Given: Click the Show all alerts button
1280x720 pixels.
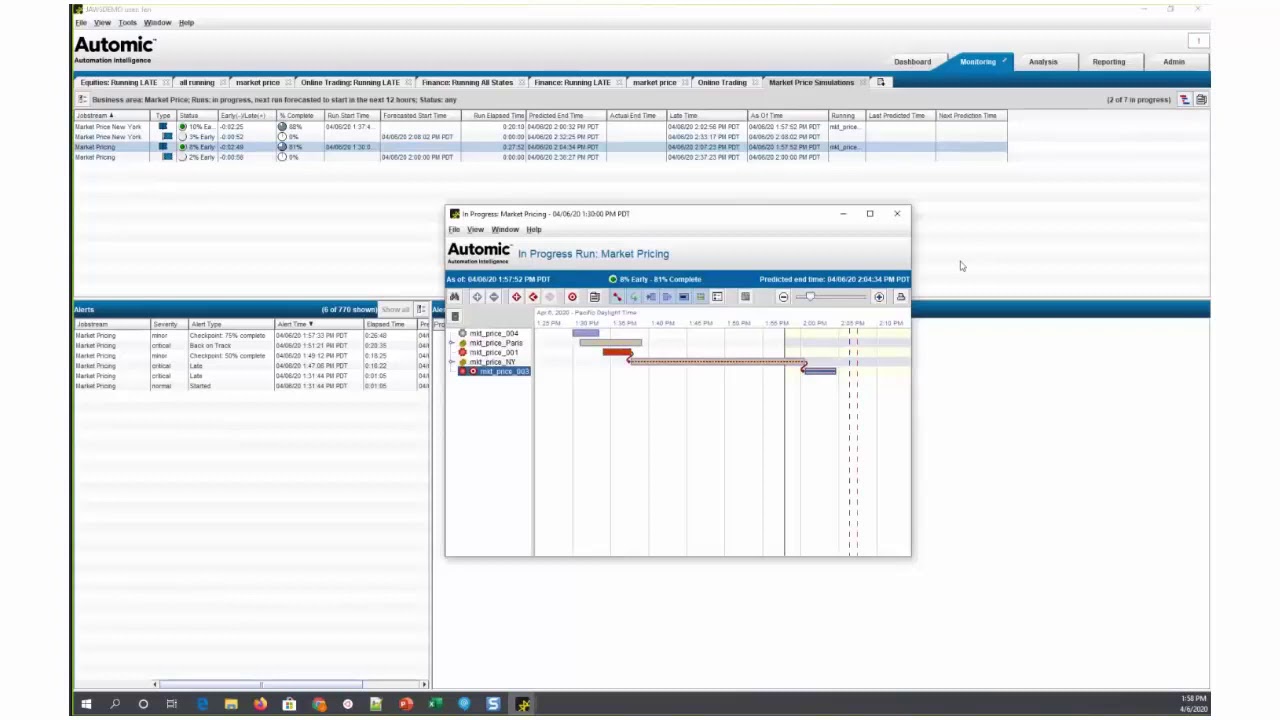Looking at the screenshot, I should [x=395, y=309].
